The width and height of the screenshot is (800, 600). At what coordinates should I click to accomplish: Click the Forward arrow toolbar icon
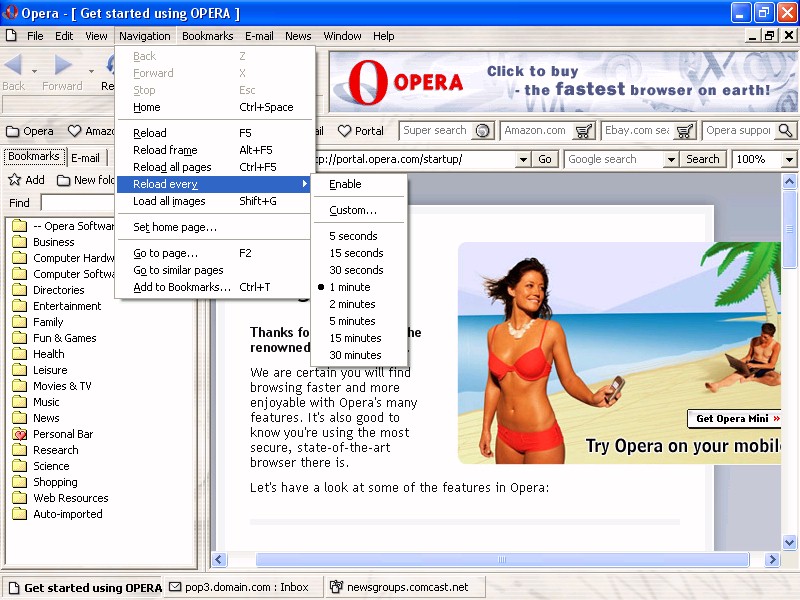point(63,66)
